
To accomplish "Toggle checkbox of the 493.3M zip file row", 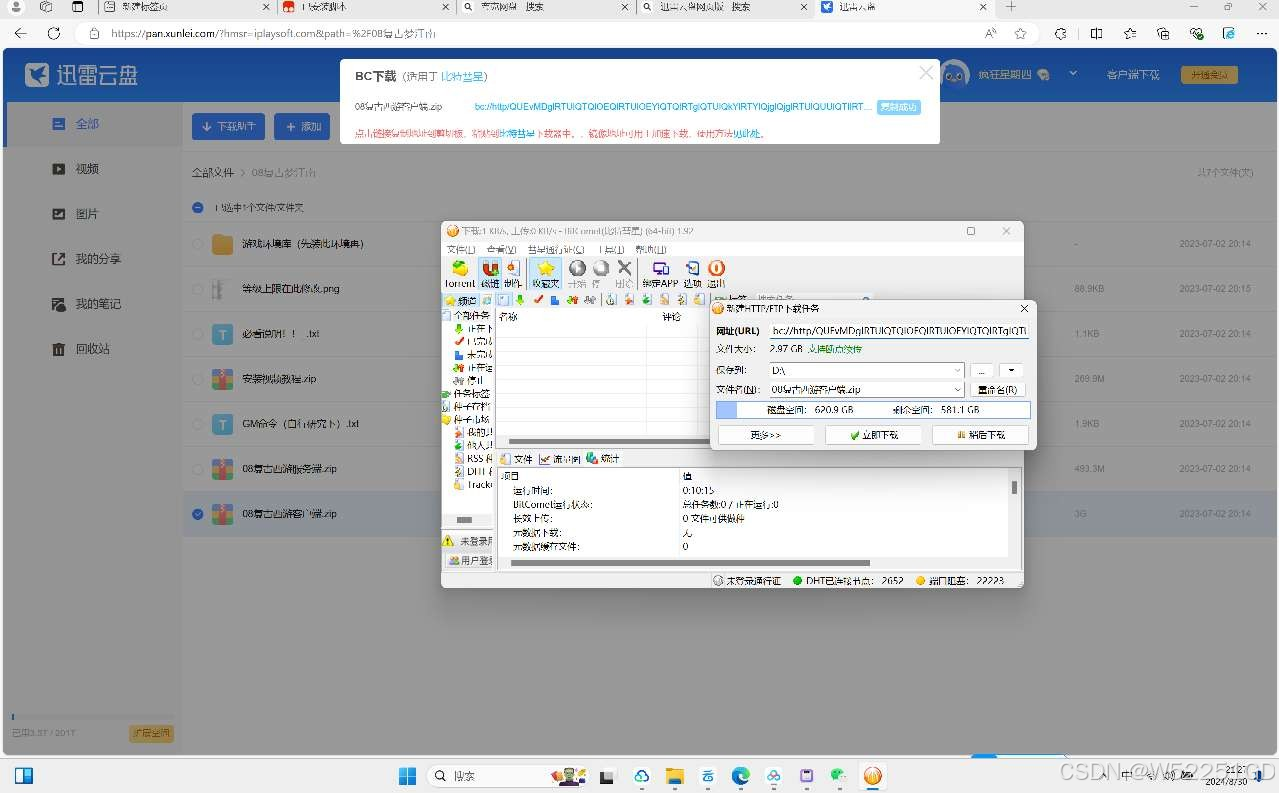I will point(198,469).
